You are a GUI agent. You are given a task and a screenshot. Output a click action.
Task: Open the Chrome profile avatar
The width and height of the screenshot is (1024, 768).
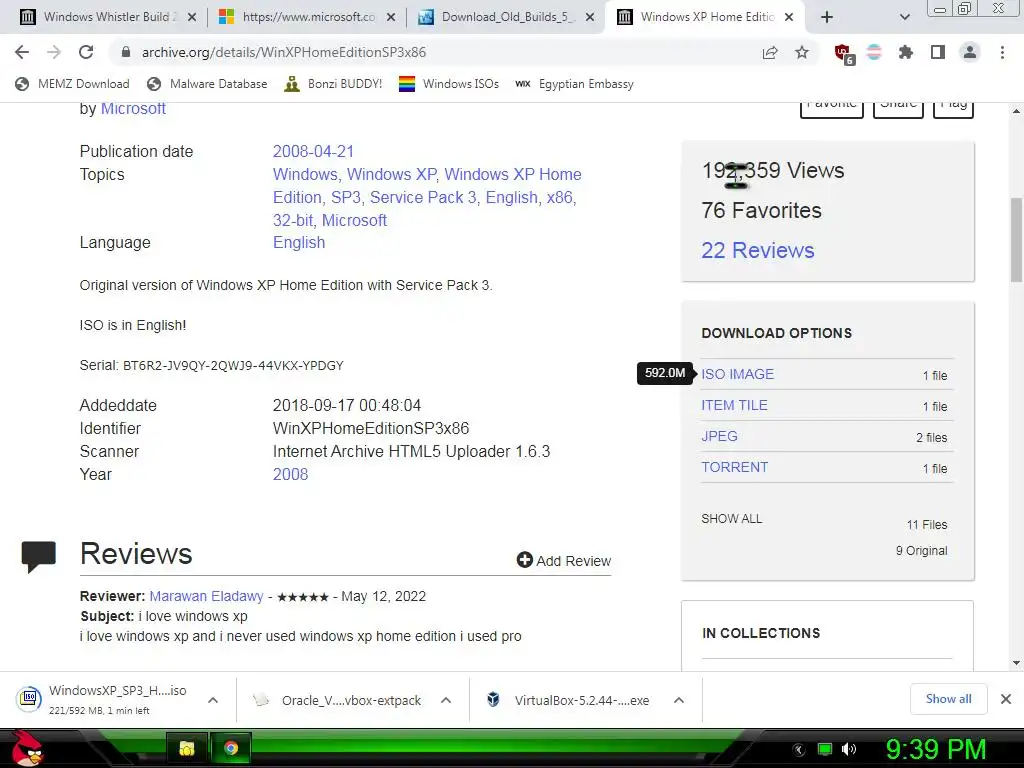pyautogui.click(x=970, y=52)
